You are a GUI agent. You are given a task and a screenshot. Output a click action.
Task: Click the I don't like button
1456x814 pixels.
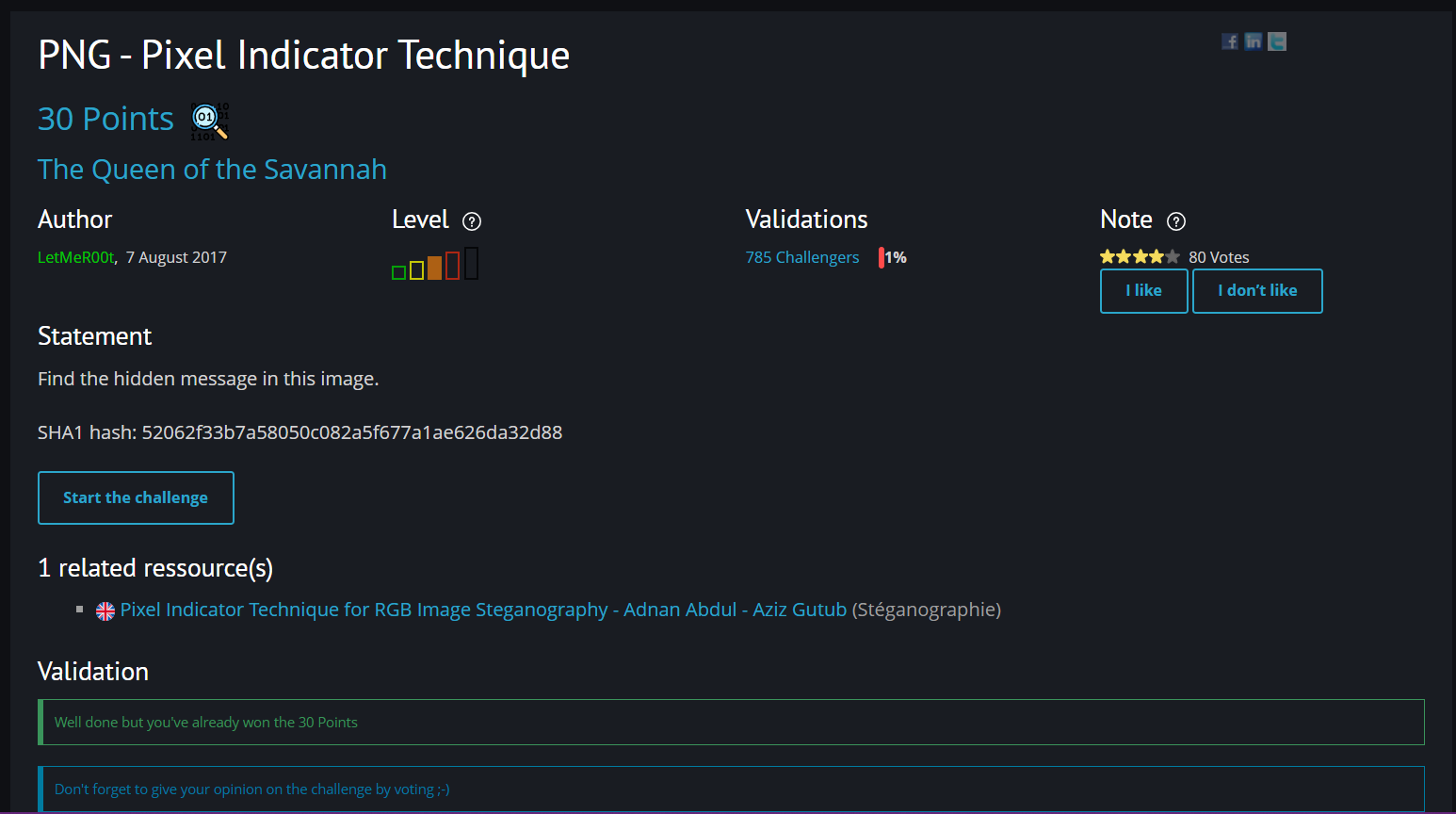point(1257,291)
